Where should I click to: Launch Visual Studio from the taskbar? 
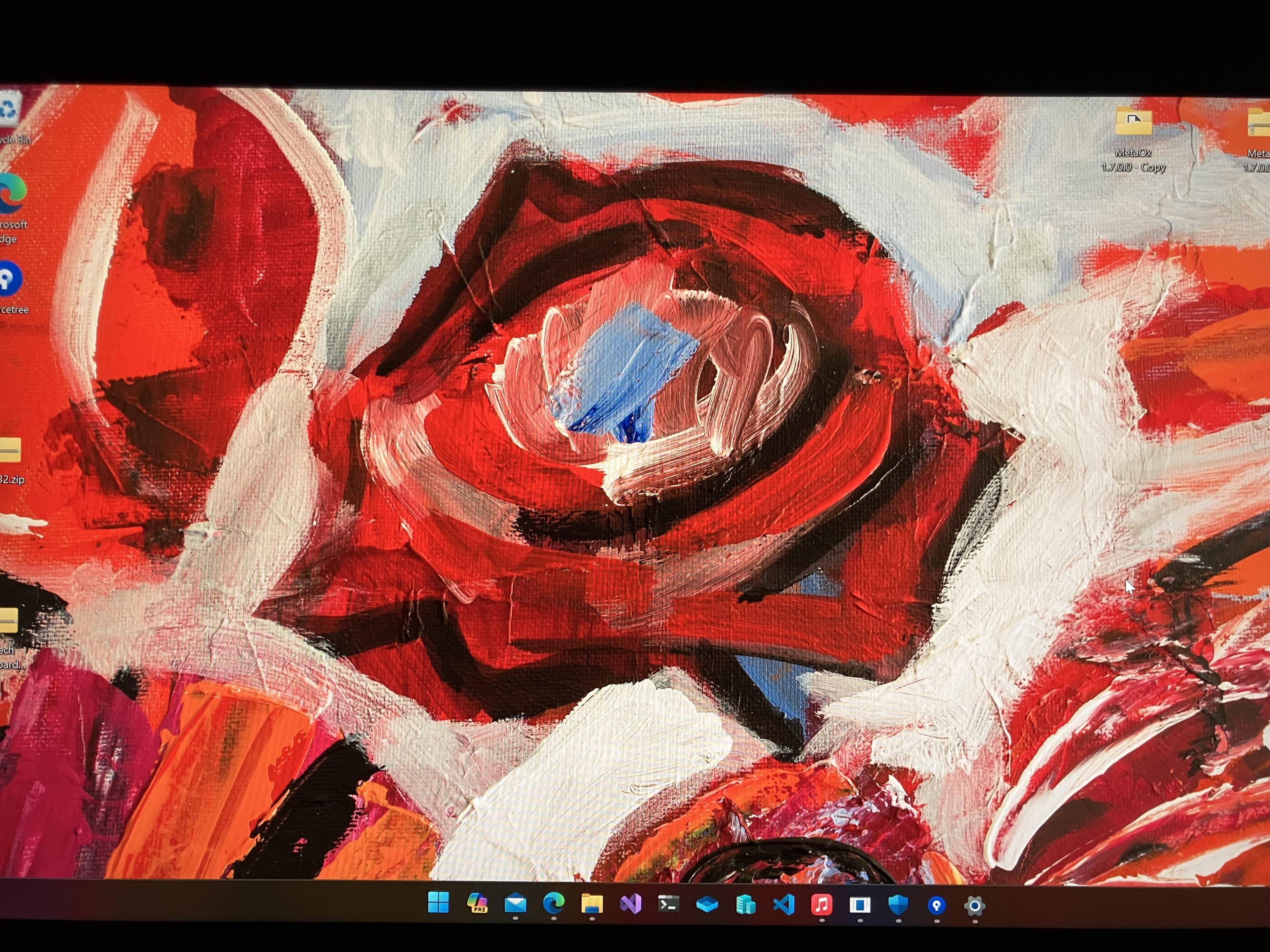click(630, 904)
